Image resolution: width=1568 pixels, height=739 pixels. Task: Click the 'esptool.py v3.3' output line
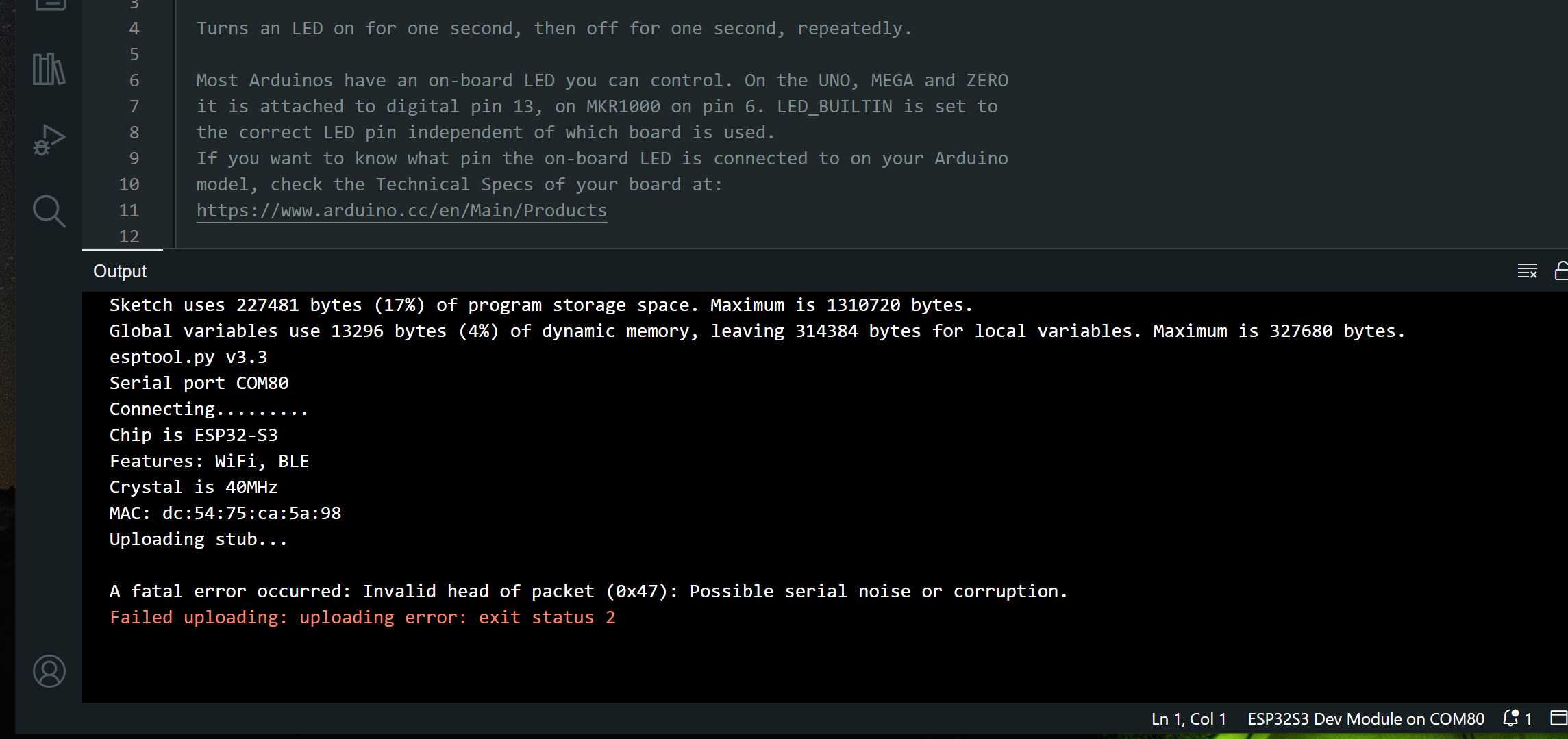188,357
